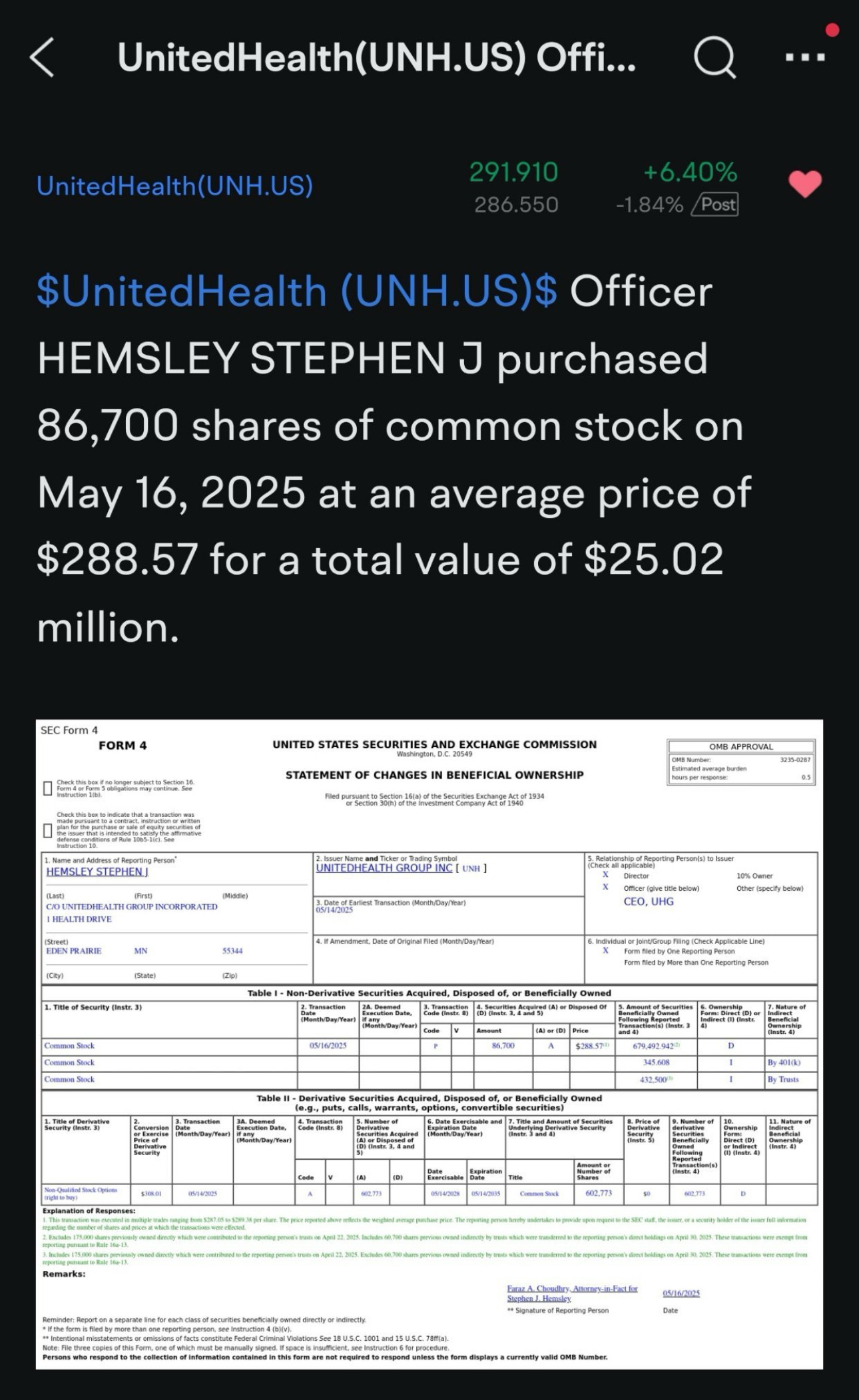Tap the page title UnitedHealth(UNH.US) Offi...
Image resolution: width=859 pixels, height=1400 pixels.
(377, 57)
